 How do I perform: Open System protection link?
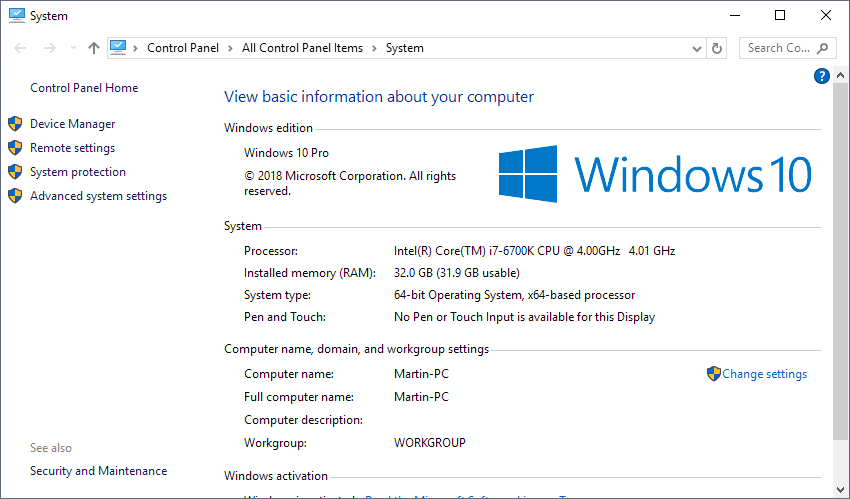pos(78,172)
